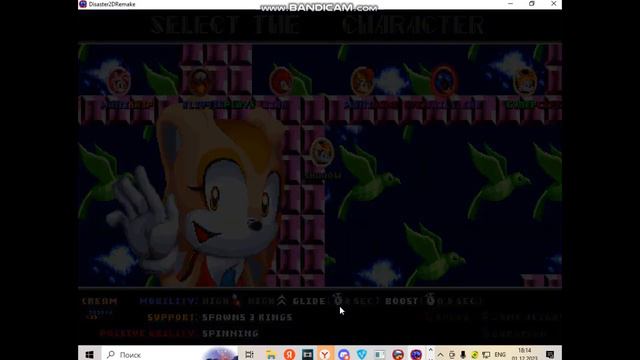Select the blue Sonic portrait with red ring
Screen dimensions: 640x360
click(444, 81)
